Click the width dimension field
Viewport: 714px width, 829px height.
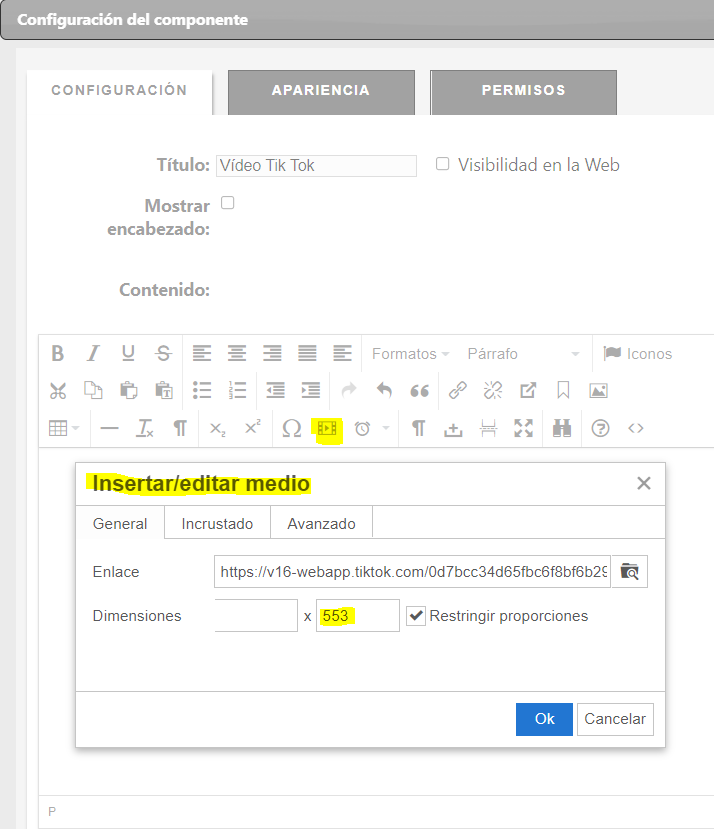tap(256, 615)
